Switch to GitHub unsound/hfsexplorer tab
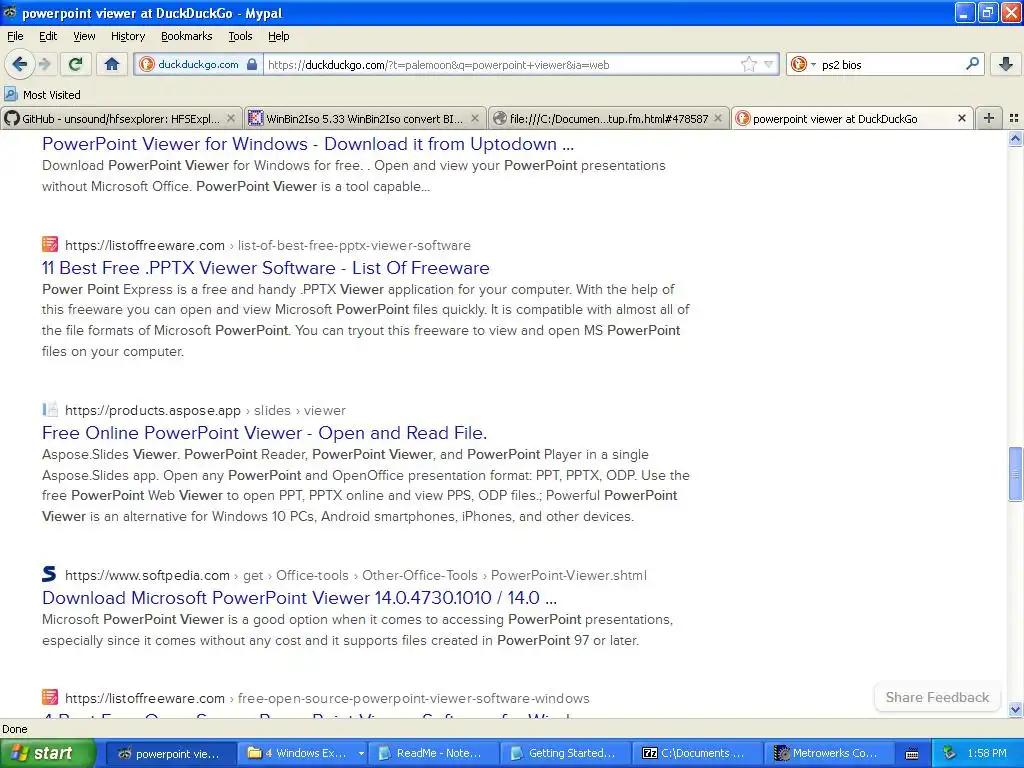 (121, 118)
